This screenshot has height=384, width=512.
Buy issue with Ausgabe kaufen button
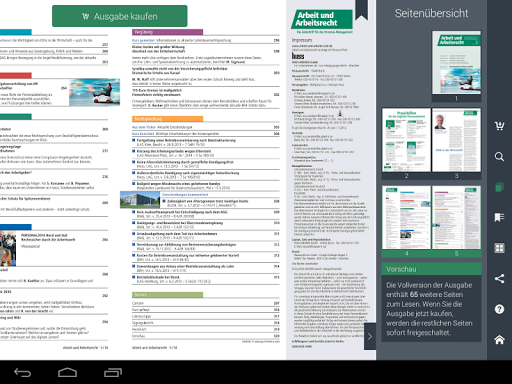pyautogui.click(x=120, y=16)
